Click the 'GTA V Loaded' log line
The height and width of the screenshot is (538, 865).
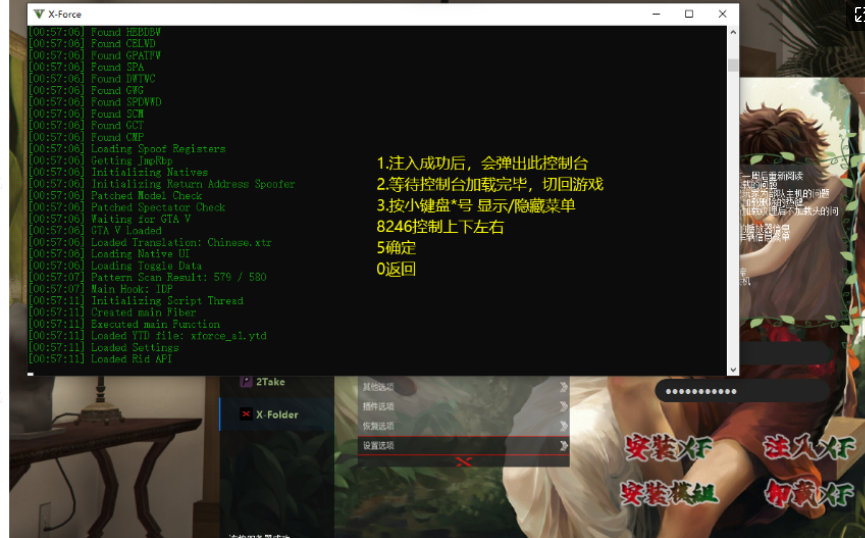(x=95, y=230)
